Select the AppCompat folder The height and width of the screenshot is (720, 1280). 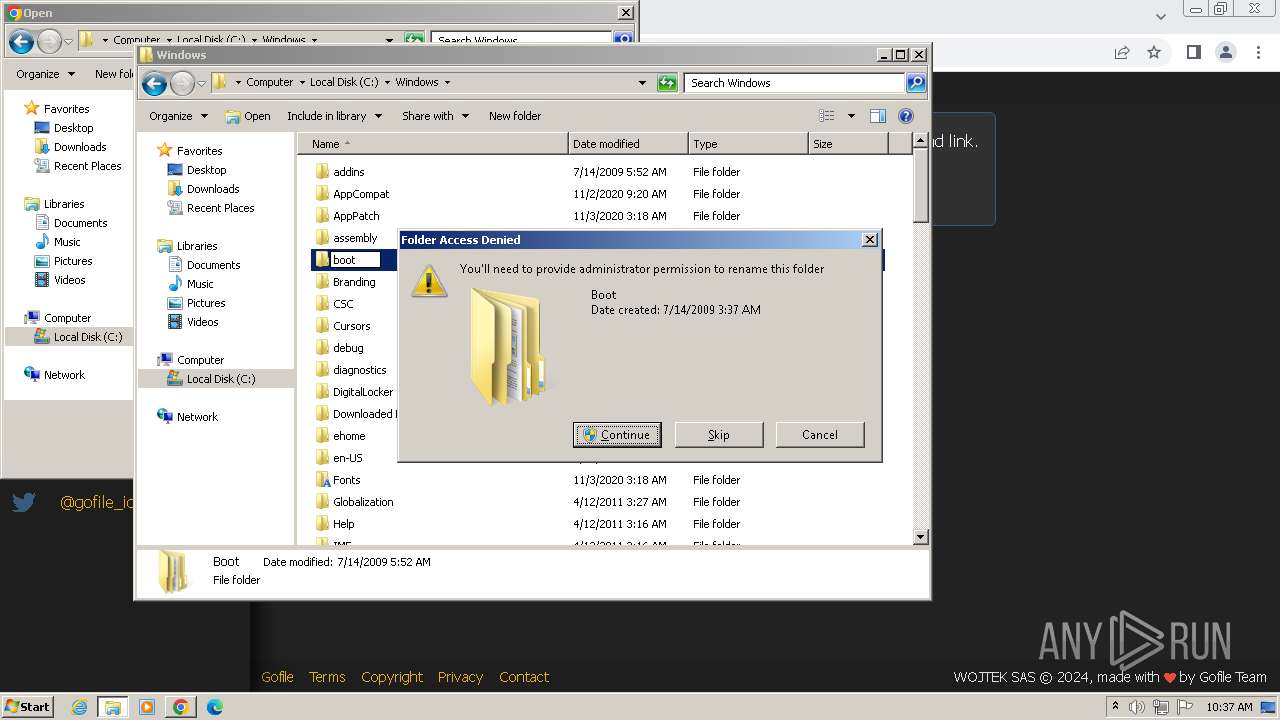pyautogui.click(x=361, y=194)
